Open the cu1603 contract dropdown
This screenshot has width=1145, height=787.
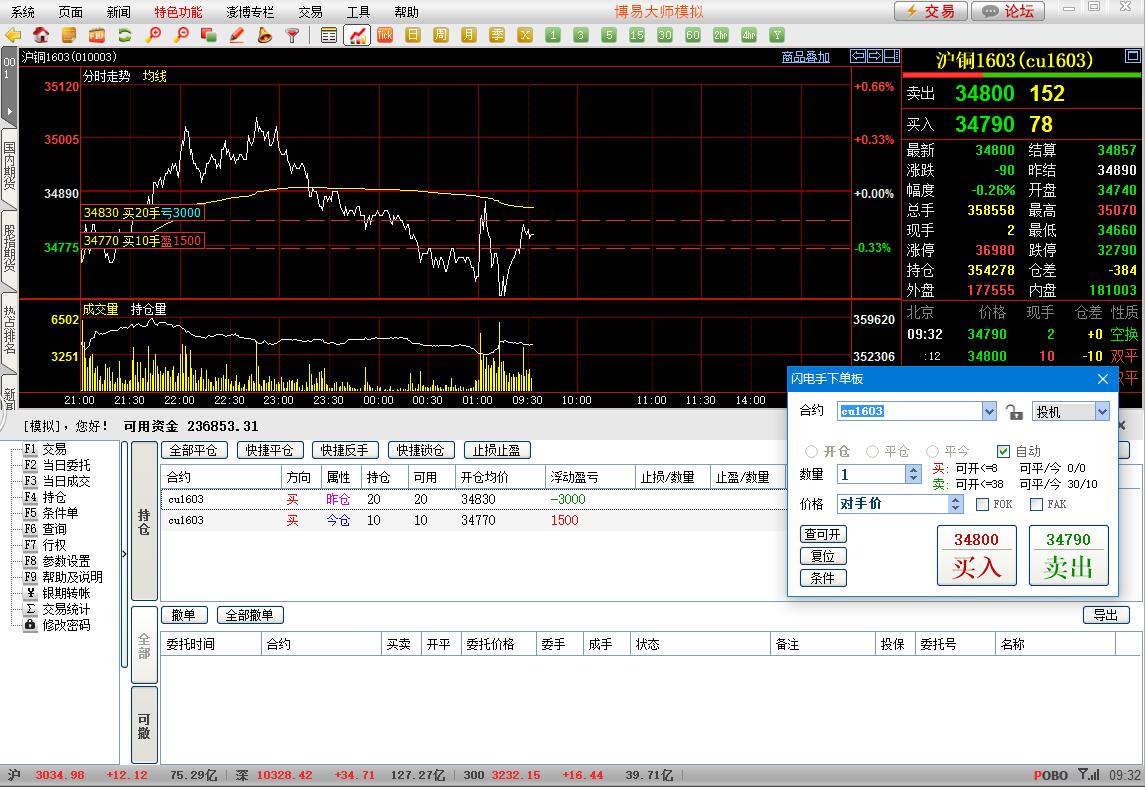pyautogui.click(x=989, y=411)
